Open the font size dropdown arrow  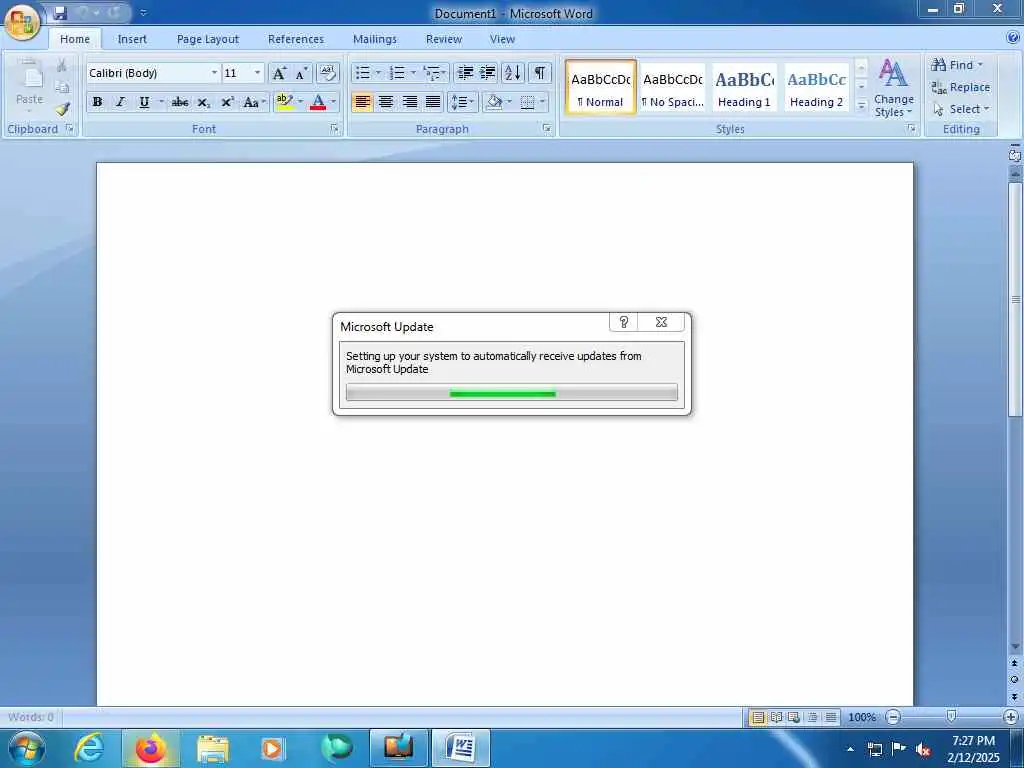[257, 72]
